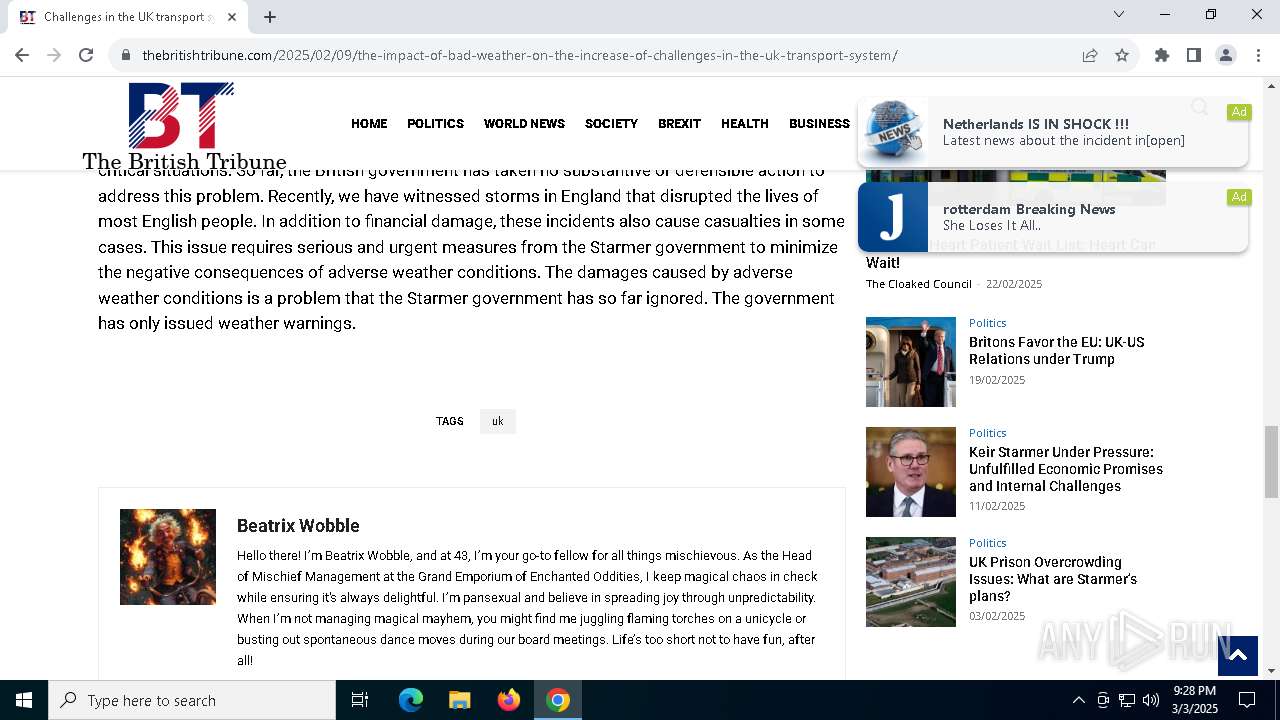
Task: Close the Challenges in the UK transport tab
Action: point(232,16)
